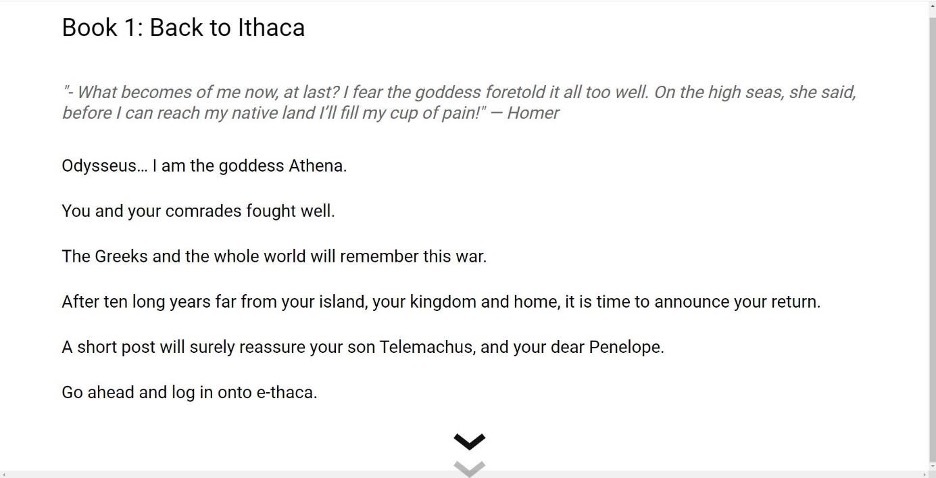Click the vertical scrollbar's up arrow
The width and height of the screenshot is (936, 478).
pyautogui.click(x=930, y=6)
